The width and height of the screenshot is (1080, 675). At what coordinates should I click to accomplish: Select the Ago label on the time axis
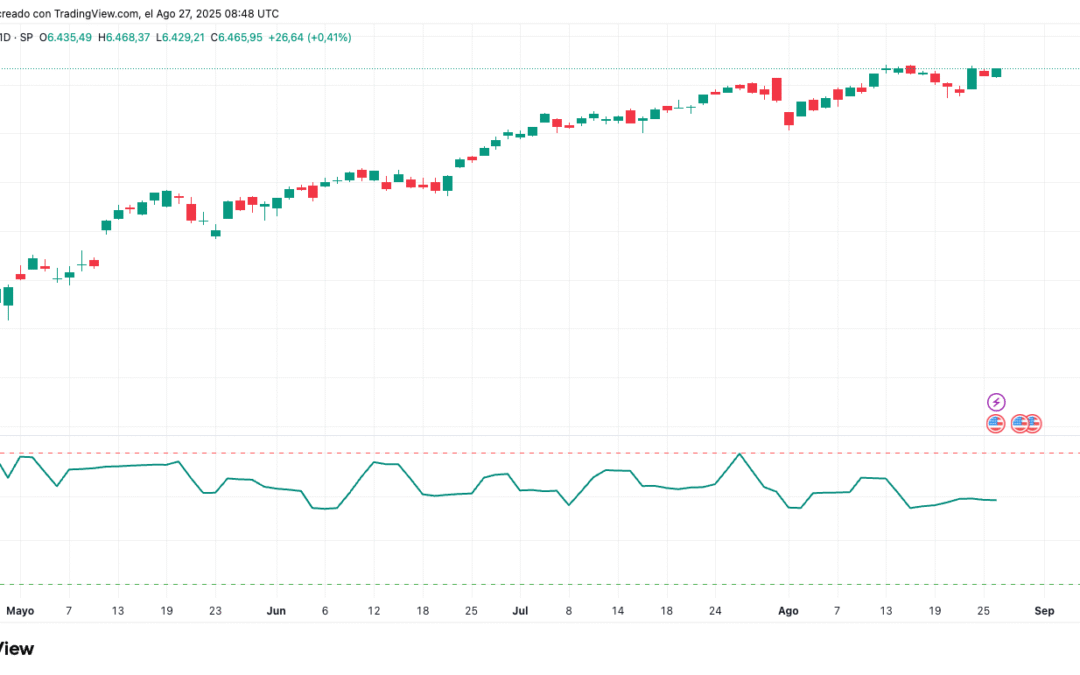coord(788,610)
